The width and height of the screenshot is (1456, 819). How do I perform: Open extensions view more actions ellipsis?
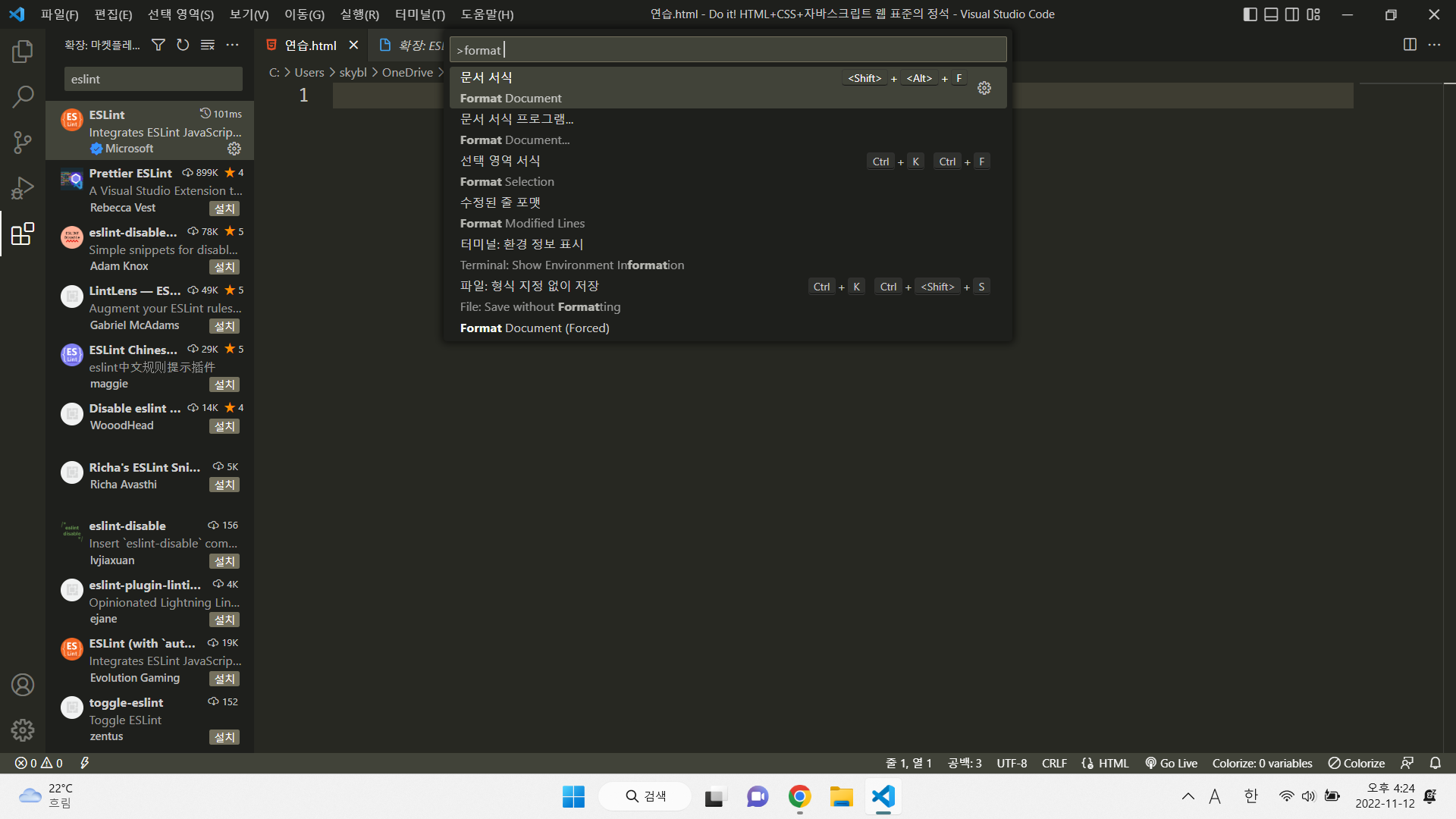[x=233, y=45]
